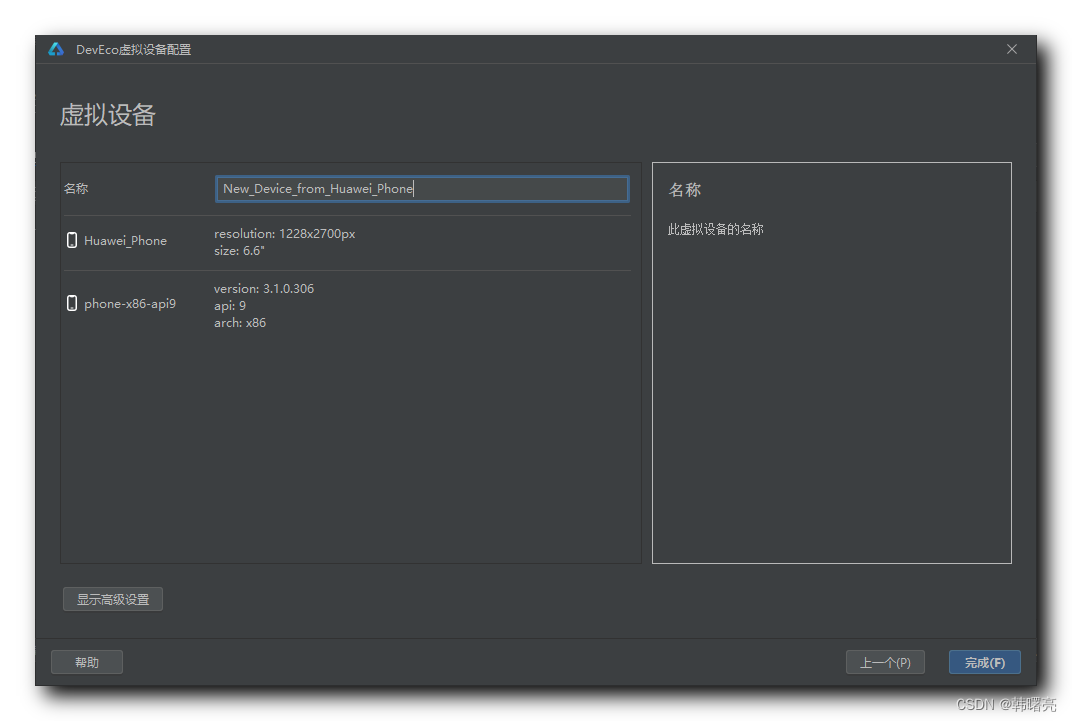Screen dimensions: 1072x721
Task: Click the DevEco虚拟设备配置 window title
Action: click(133, 50)
